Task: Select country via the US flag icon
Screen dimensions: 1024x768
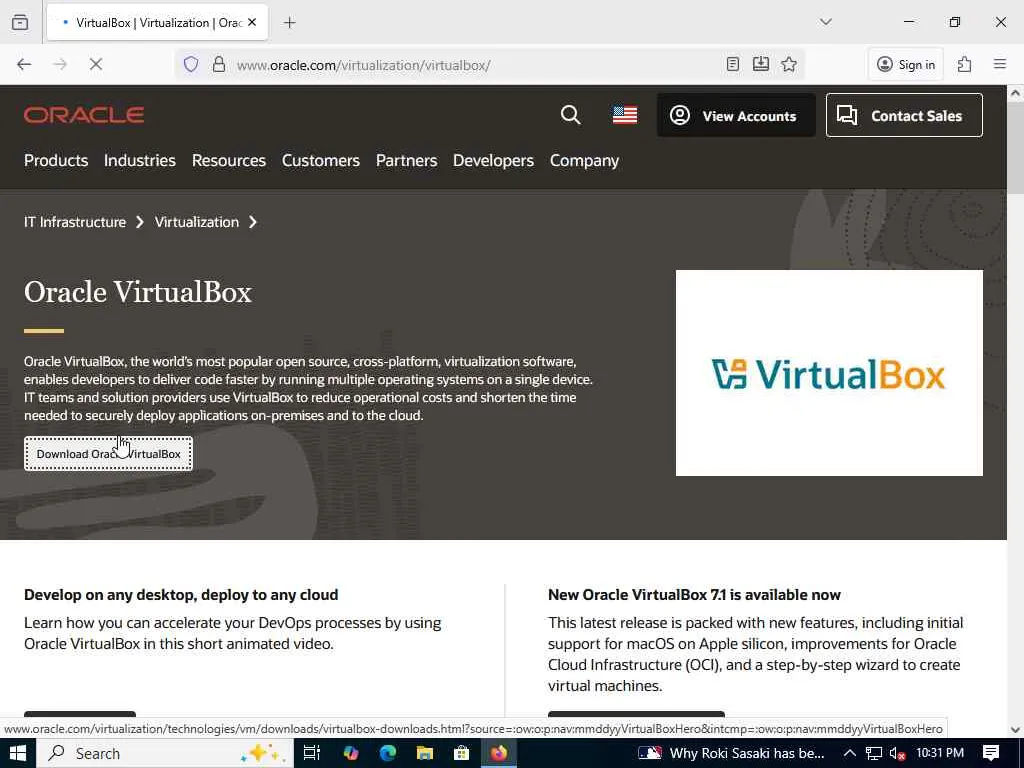Action: tap(625, 115)
